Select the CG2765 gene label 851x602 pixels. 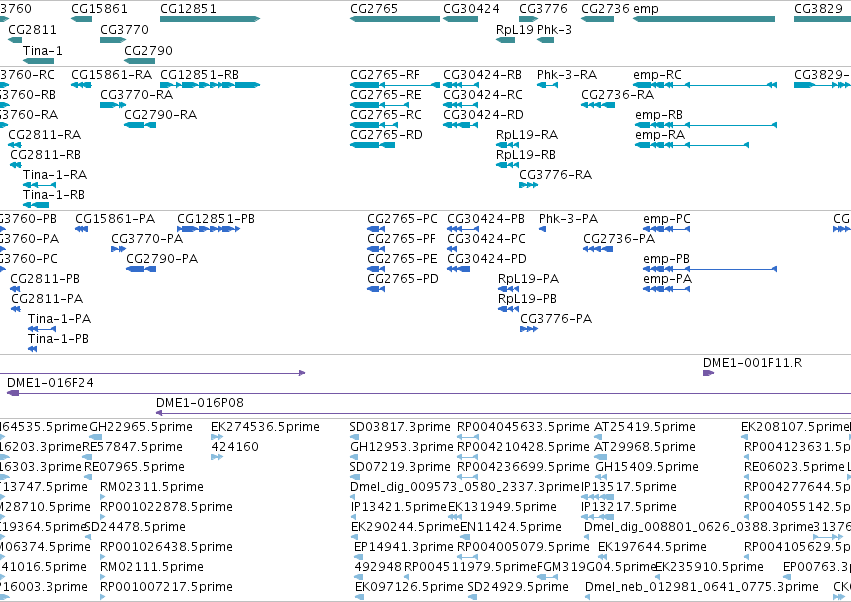374,9
